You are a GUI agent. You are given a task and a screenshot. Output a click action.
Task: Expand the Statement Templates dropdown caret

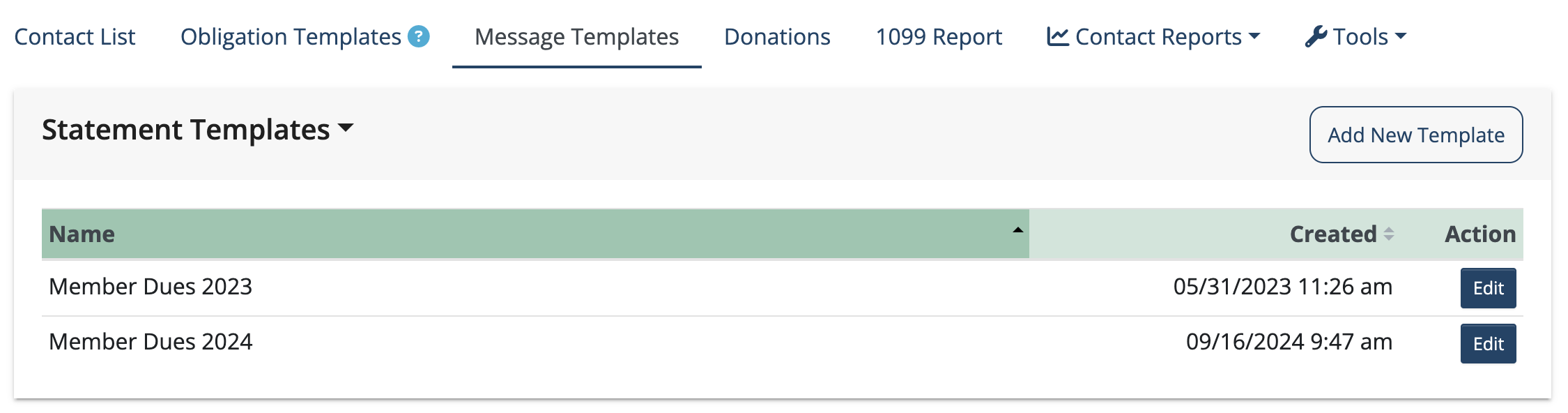[x=346, y=128]
